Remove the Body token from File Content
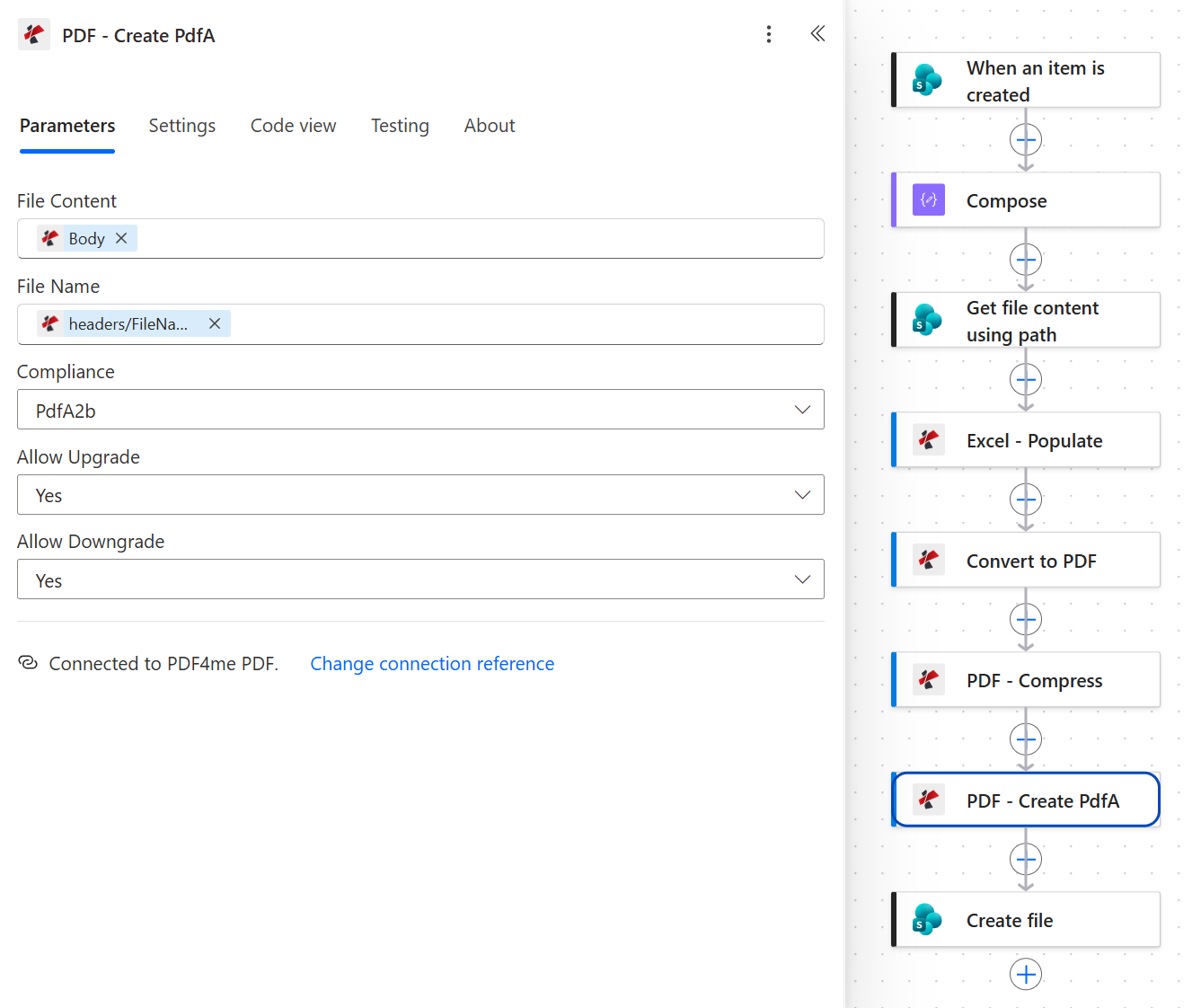 tap(121, 238)
